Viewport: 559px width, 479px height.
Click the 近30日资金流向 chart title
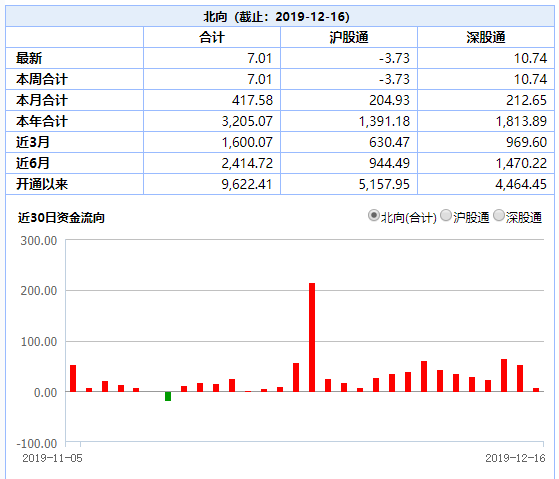[61, 217]
